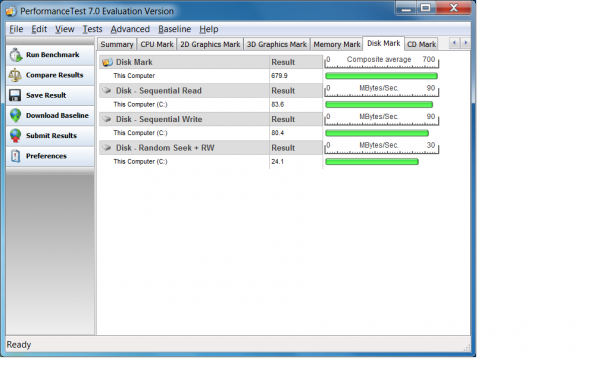Select the Disk Mark tab

[x=383, y=44]
